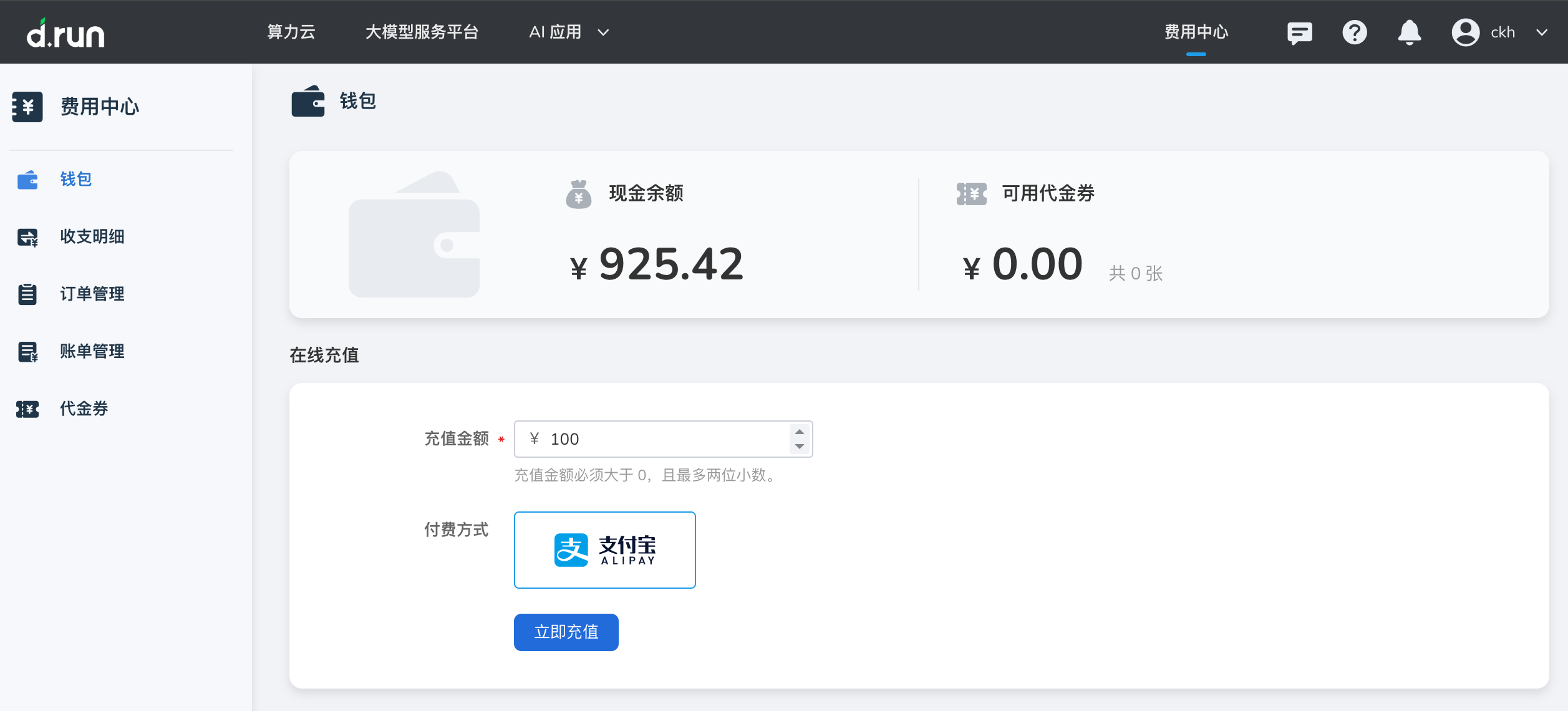Click the help question mark icon

pos(1354,32)
